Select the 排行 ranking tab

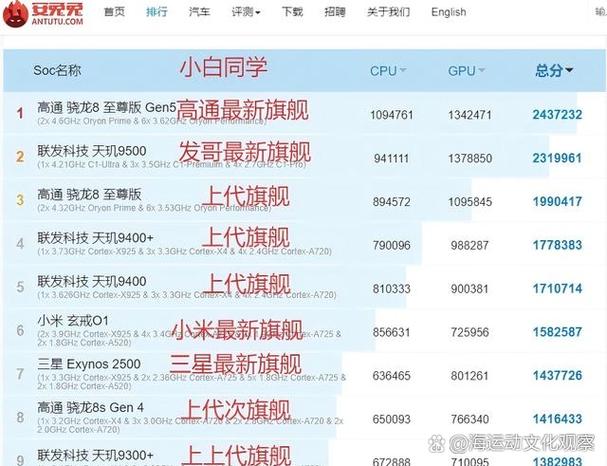(x=157, y=12)
